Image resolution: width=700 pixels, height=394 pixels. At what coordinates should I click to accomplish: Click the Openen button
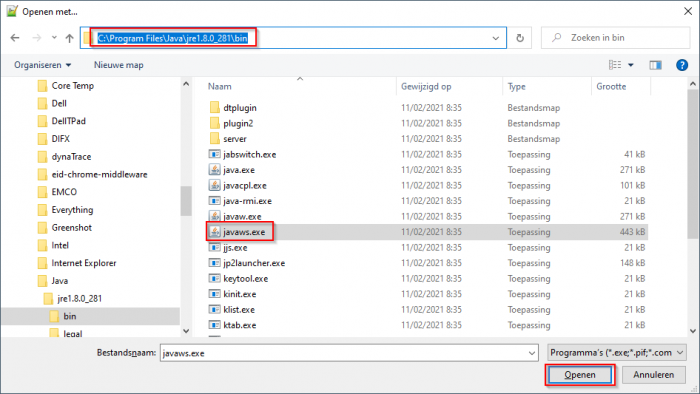pos(580,375)
